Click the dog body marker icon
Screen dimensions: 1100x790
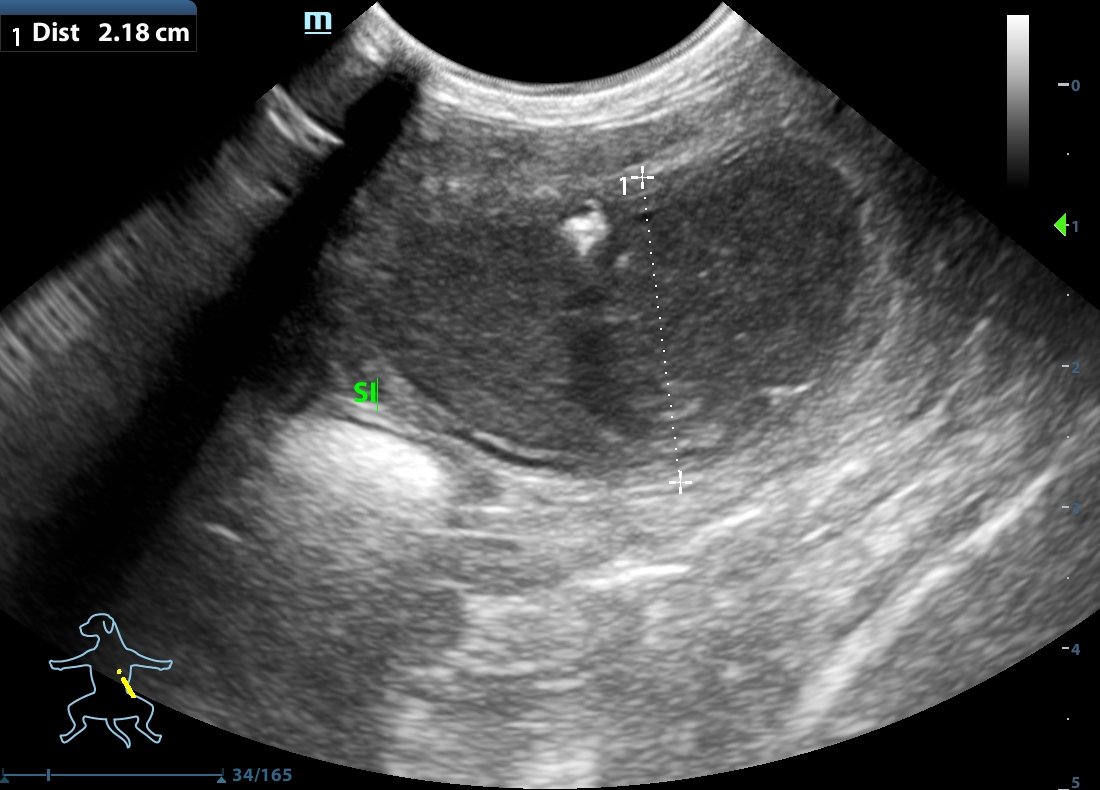point(109,680)
